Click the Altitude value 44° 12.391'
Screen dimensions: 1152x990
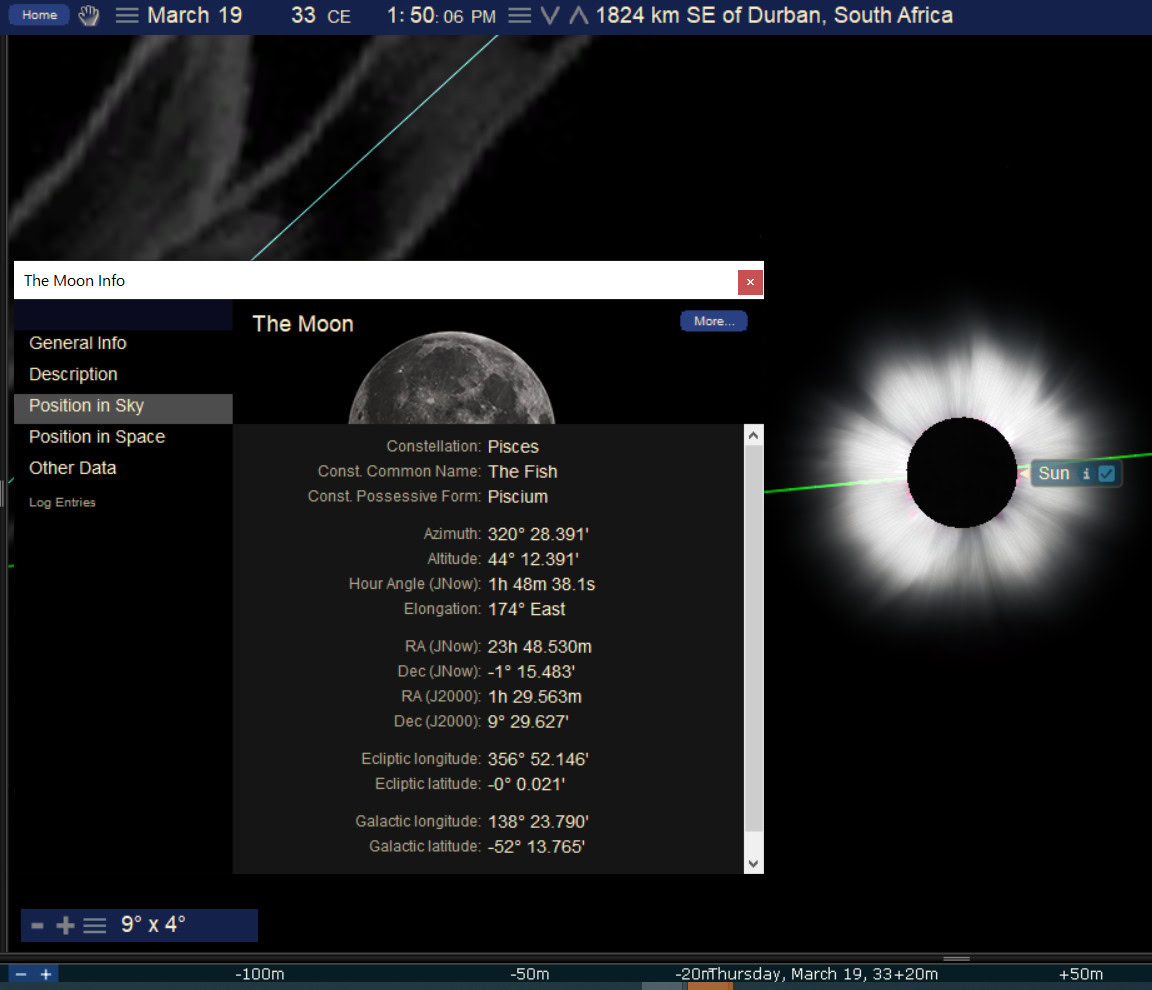533,559
